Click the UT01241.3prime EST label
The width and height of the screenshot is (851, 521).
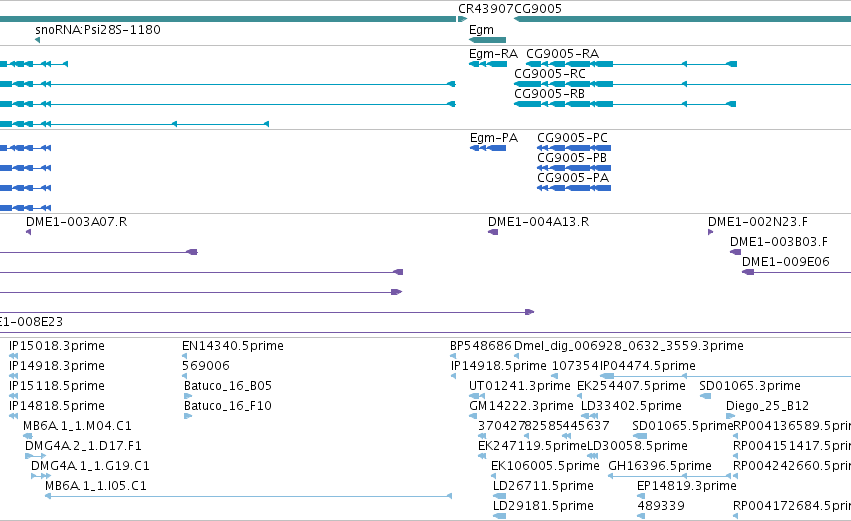pyautogui.click(x=520, y=386)
